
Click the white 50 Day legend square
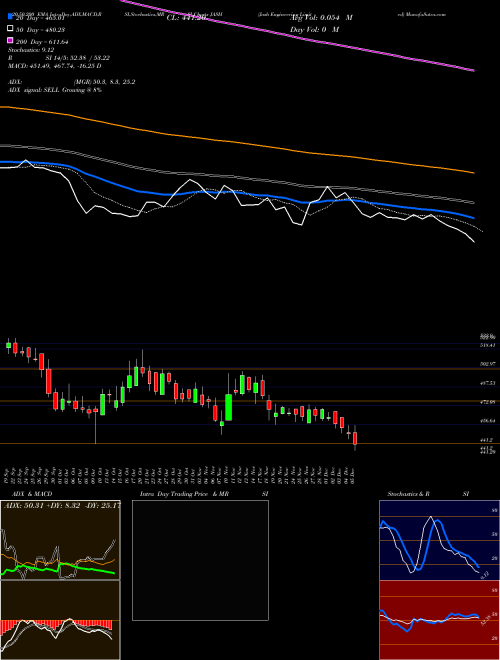(10, 29)
